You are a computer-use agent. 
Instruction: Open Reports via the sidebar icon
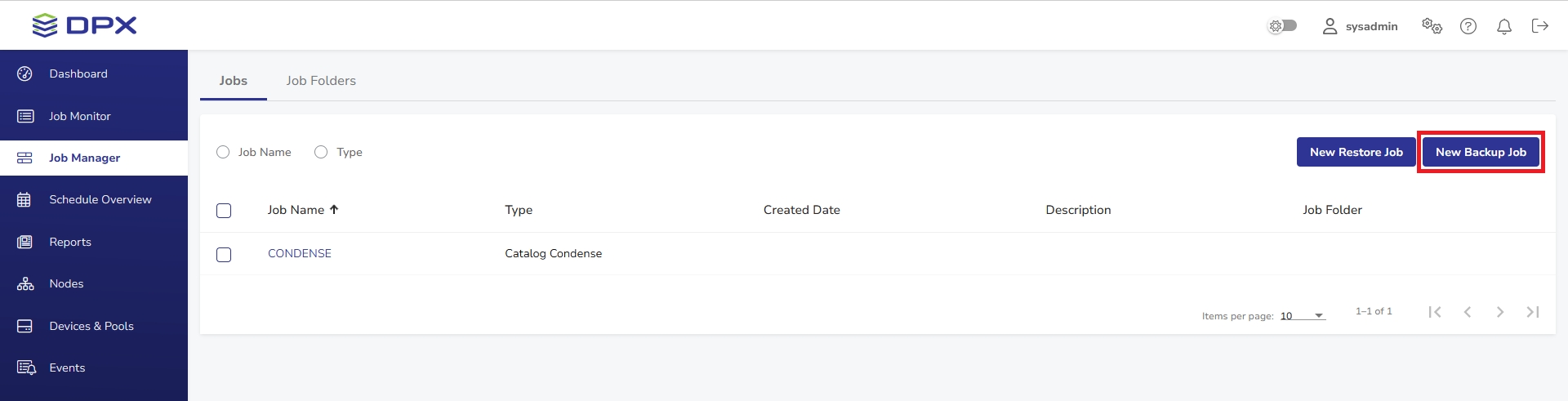[x=25, y=242]
